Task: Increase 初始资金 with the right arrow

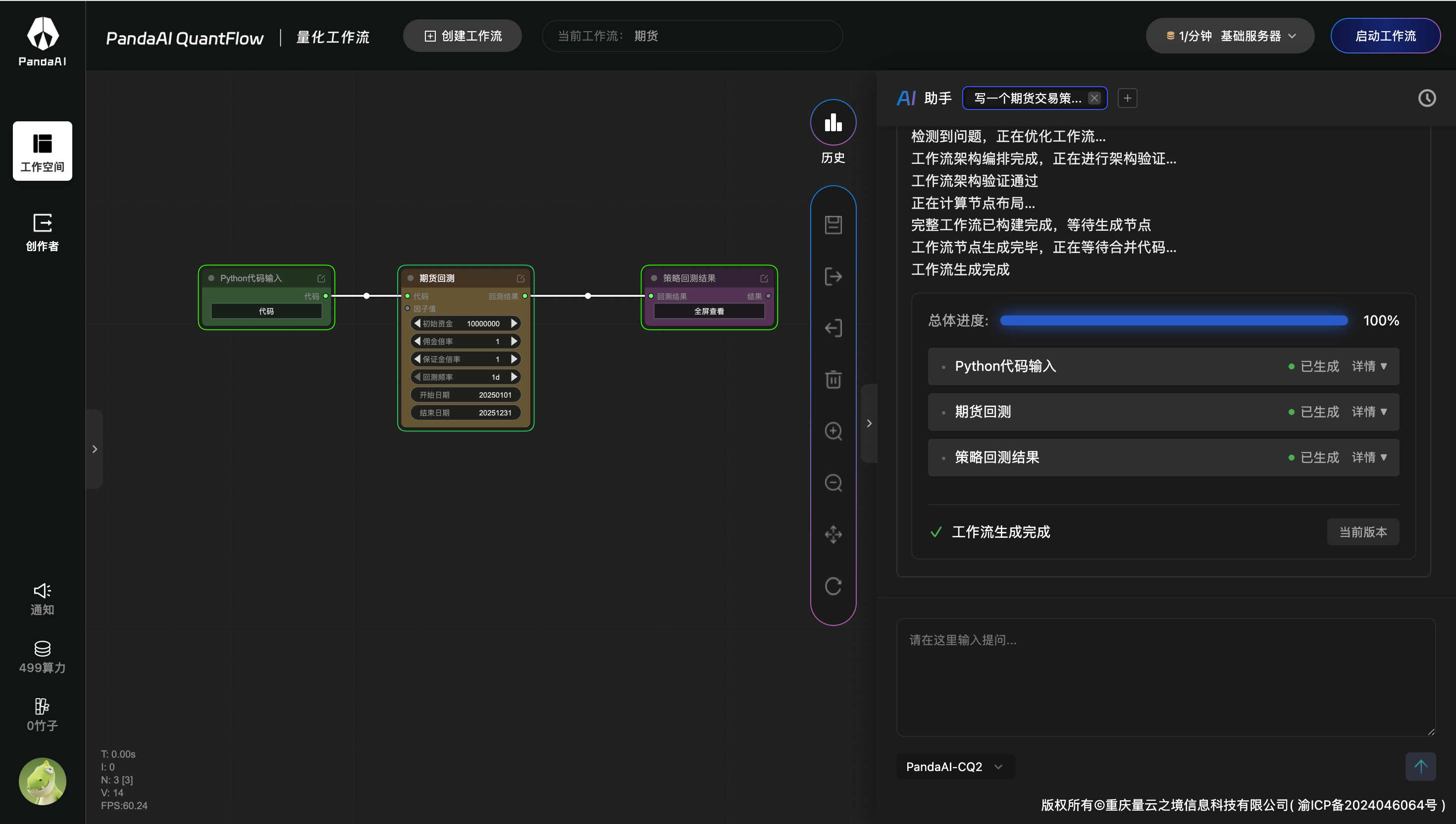Action: (x=515, y=323)
